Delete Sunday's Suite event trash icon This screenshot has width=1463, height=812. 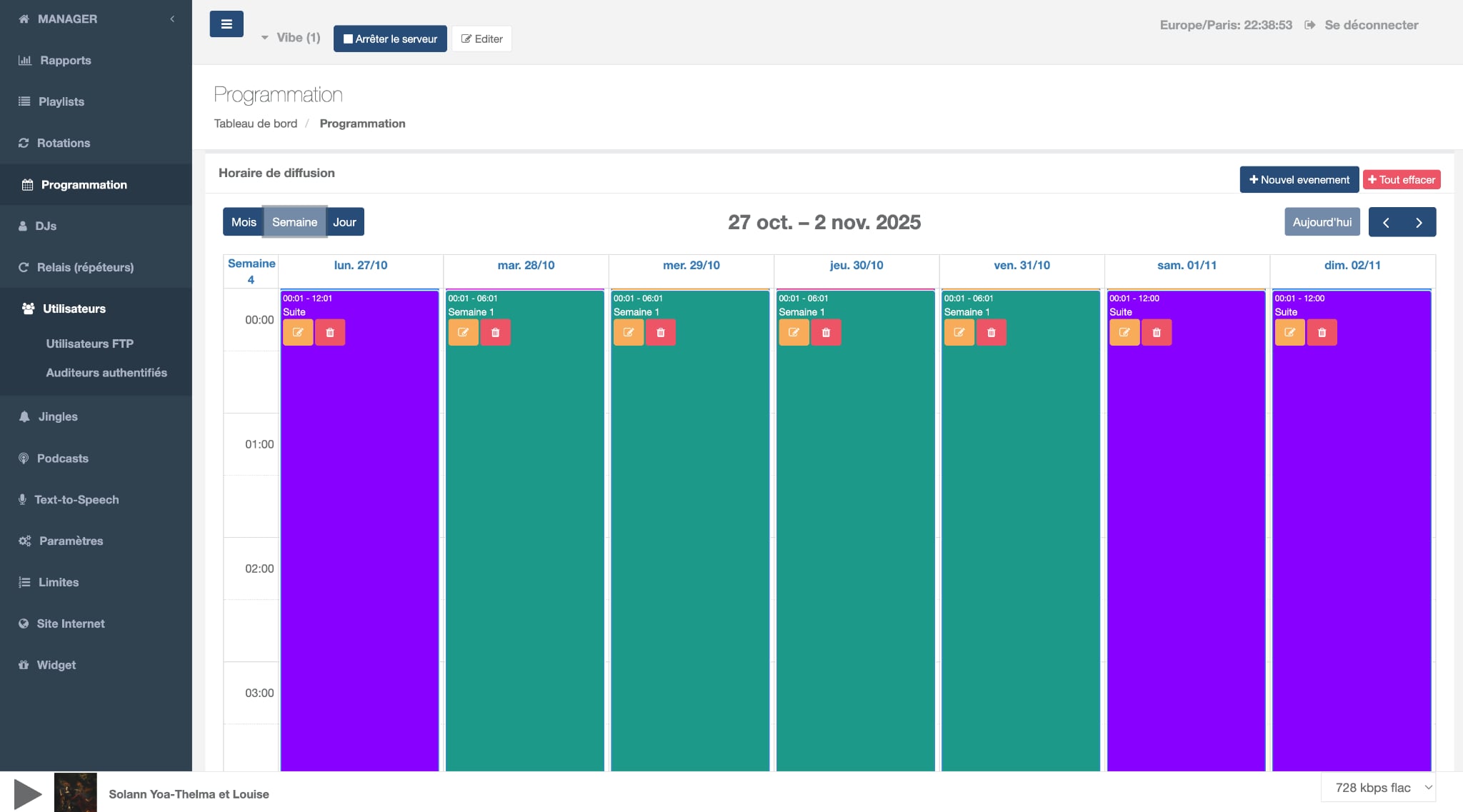[1322, 332]
